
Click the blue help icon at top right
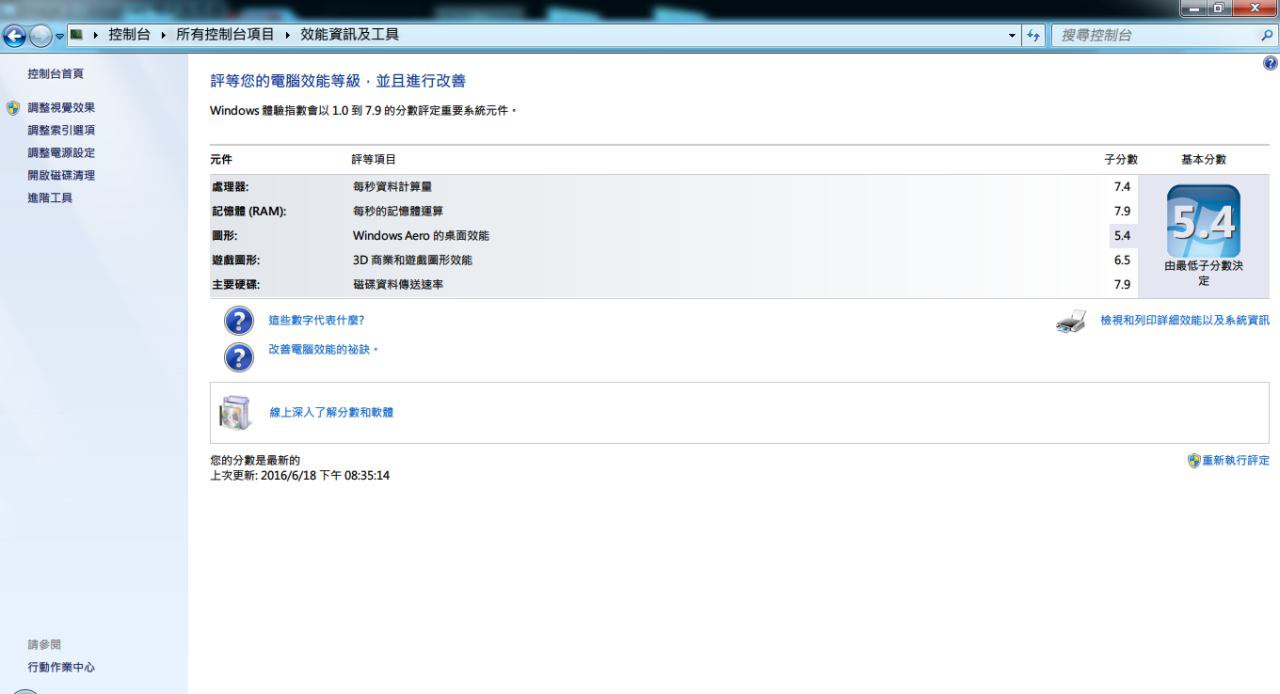click(1270, 63)
